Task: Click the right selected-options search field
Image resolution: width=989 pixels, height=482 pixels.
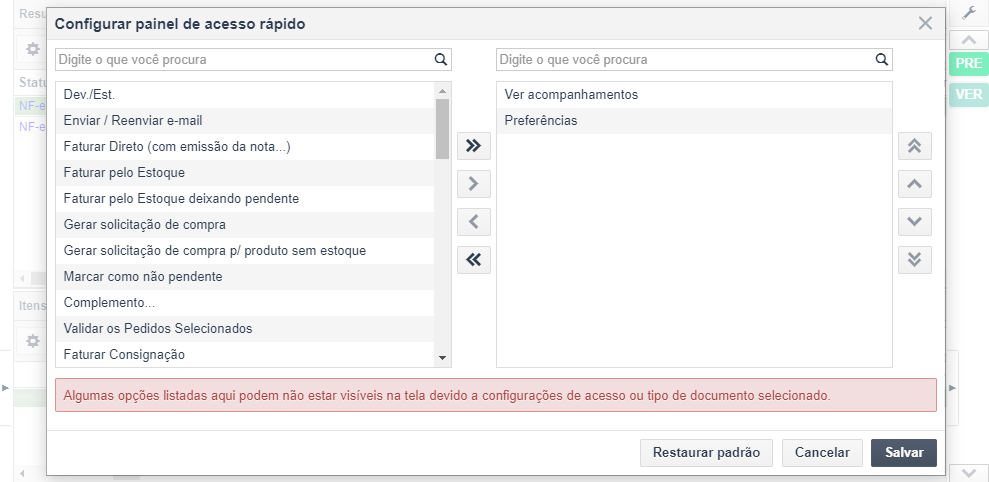Action: [694, 60]
